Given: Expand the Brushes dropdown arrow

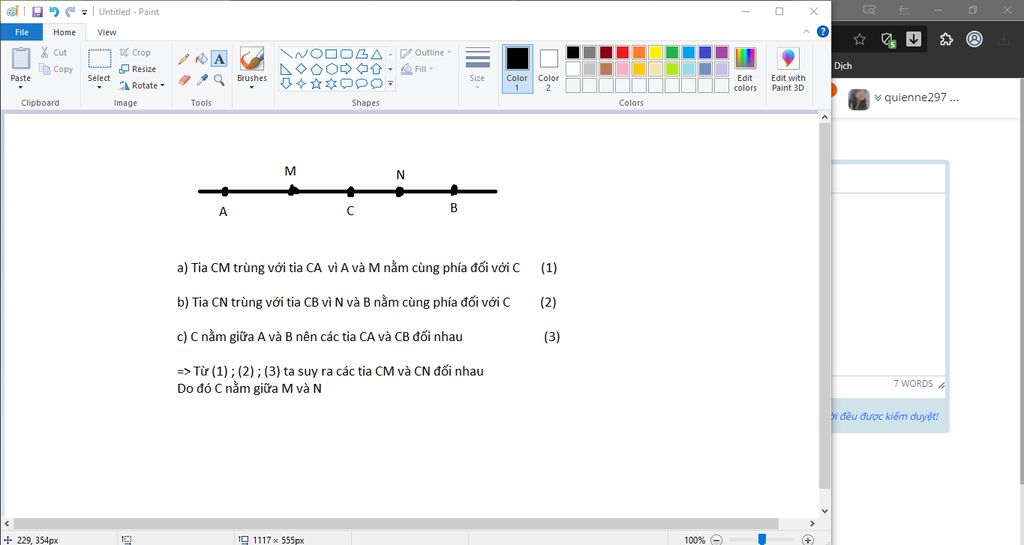Looking at the screenshot, I should pos(251,87).
